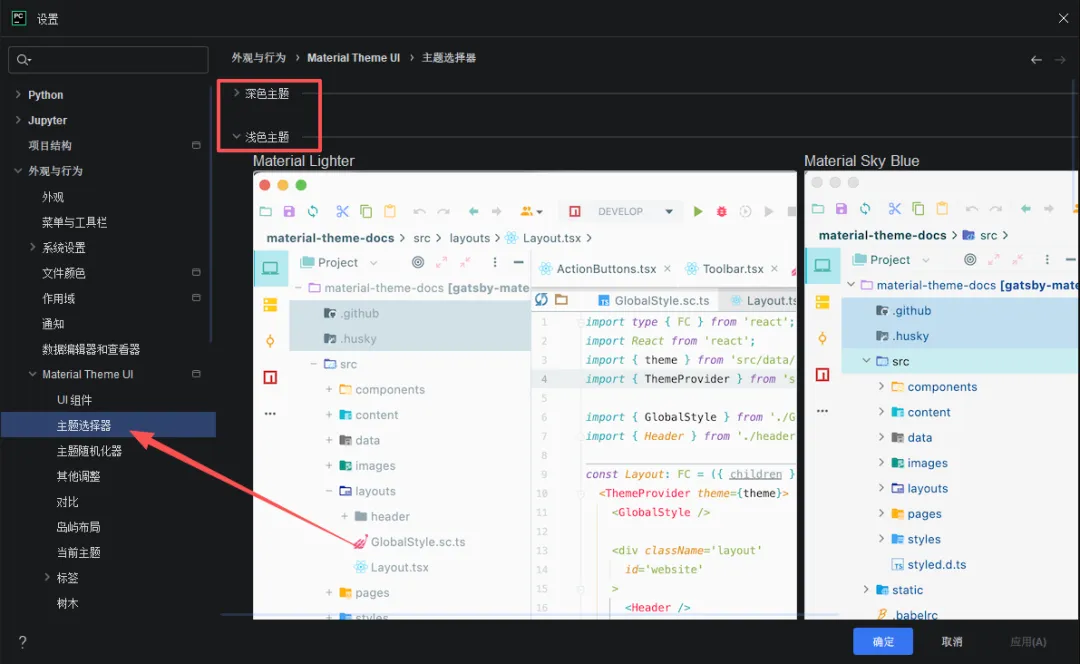Open 数据编辑器和查看器 settings page
Screen dimensions: 1080x664
(x=91, y=349)
